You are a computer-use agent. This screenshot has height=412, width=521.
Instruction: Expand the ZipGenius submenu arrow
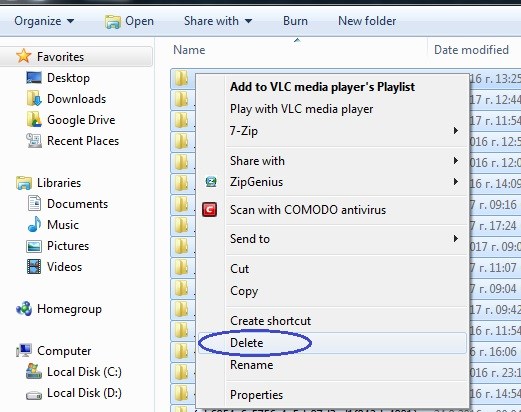456,182
